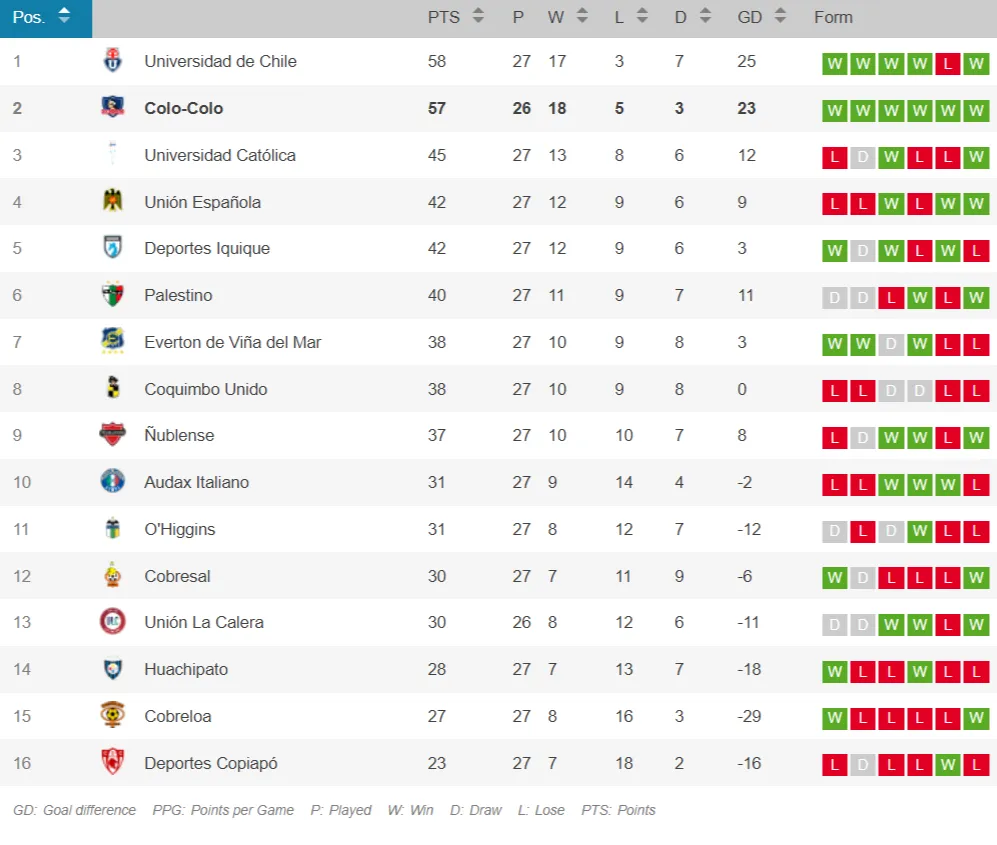Click the Universidad de Chile club crest
This screenshot has height=845, width=997.
[x=113, y=61]
